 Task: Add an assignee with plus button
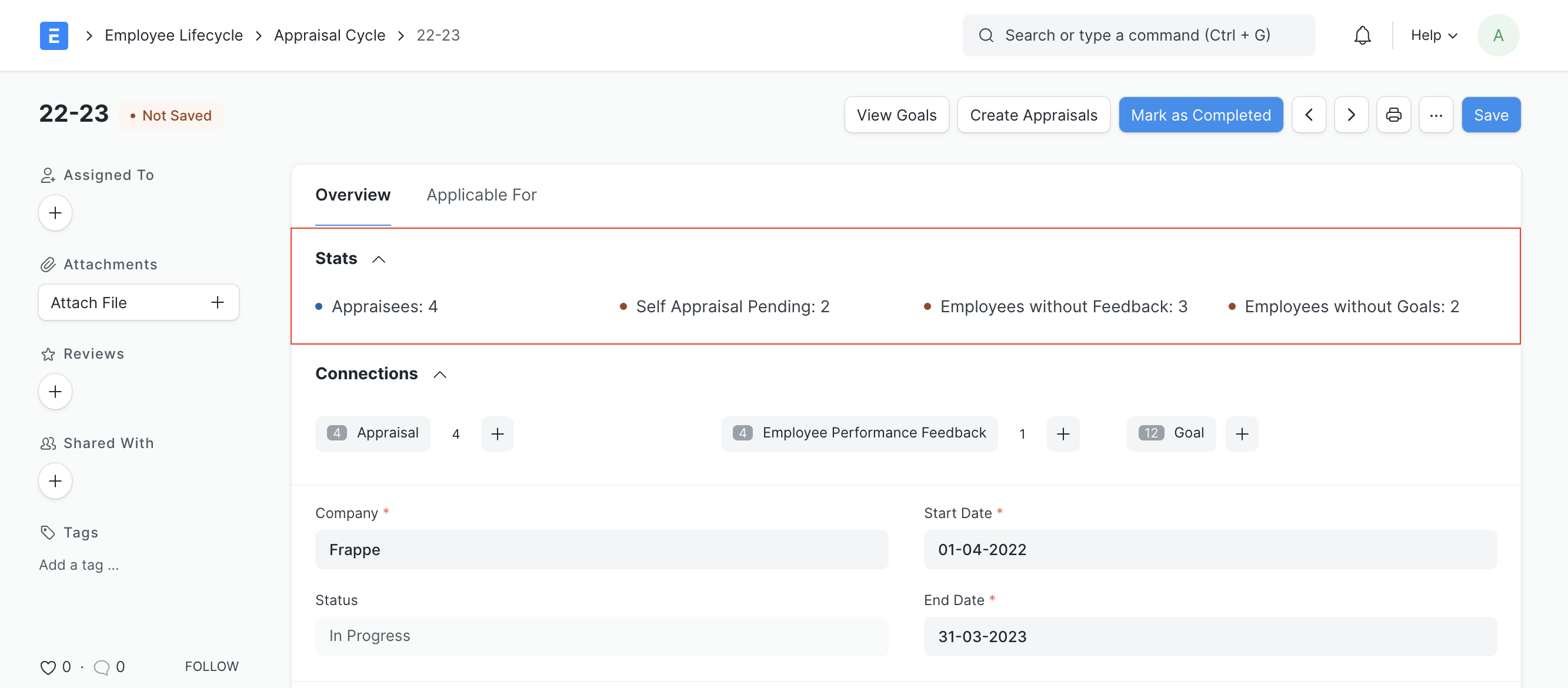point(55,213)
